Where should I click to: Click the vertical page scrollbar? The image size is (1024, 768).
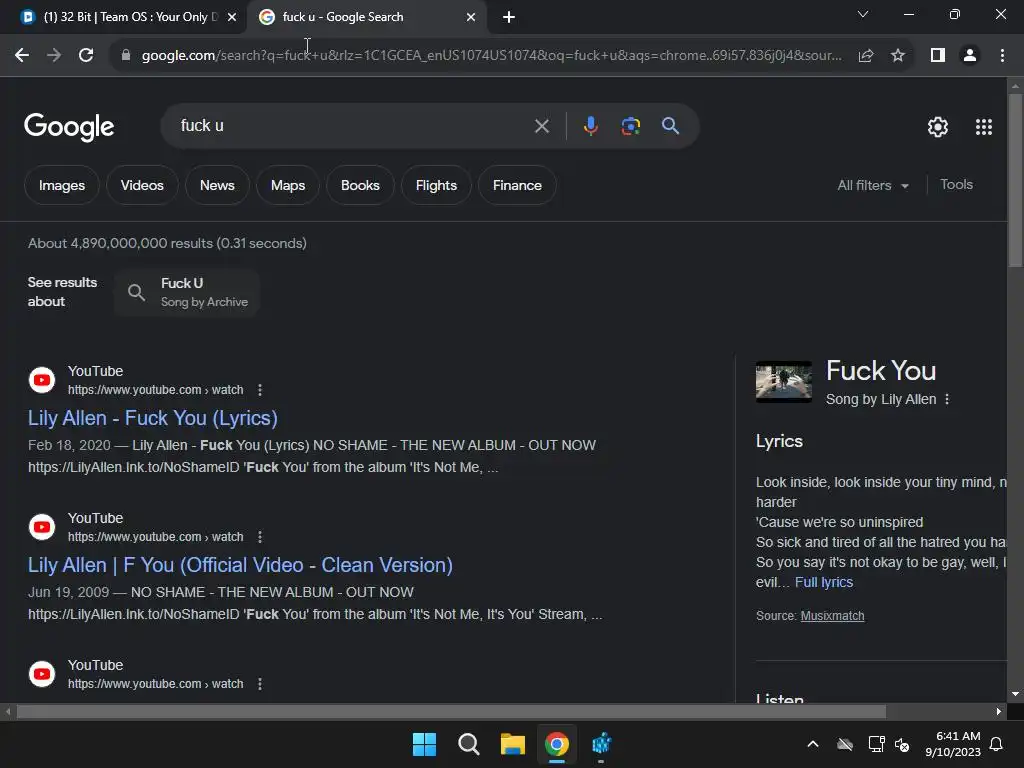[x=1015, y=181]
